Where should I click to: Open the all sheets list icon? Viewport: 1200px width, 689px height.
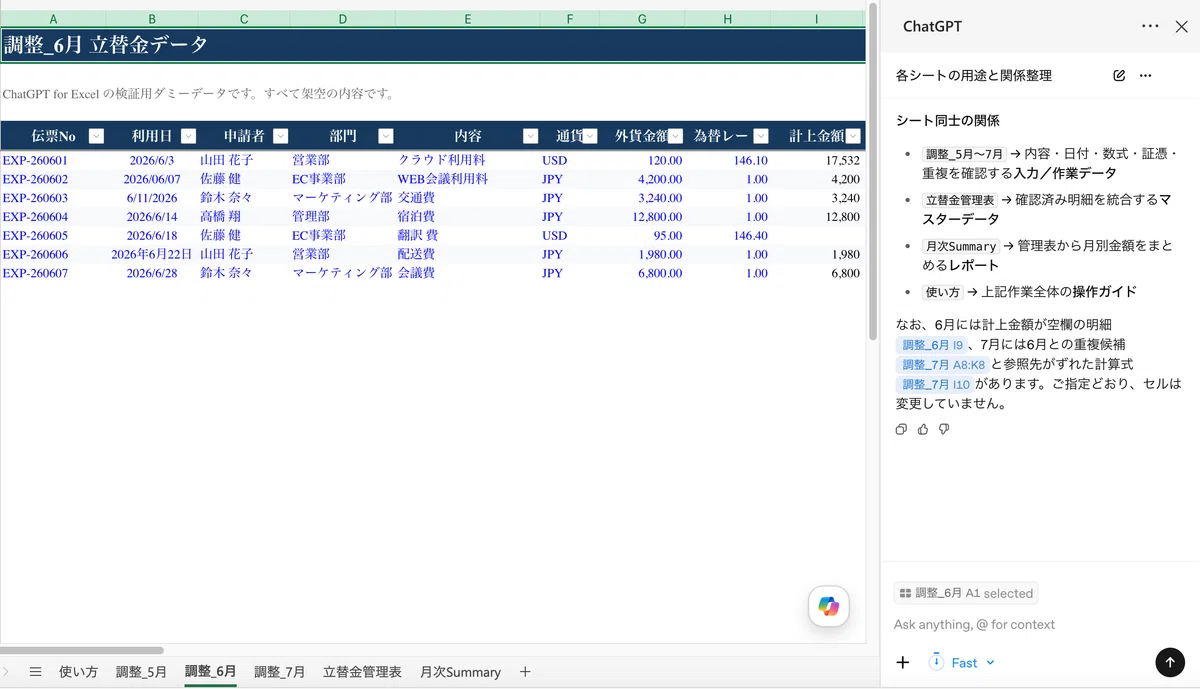tap(35, 672)
